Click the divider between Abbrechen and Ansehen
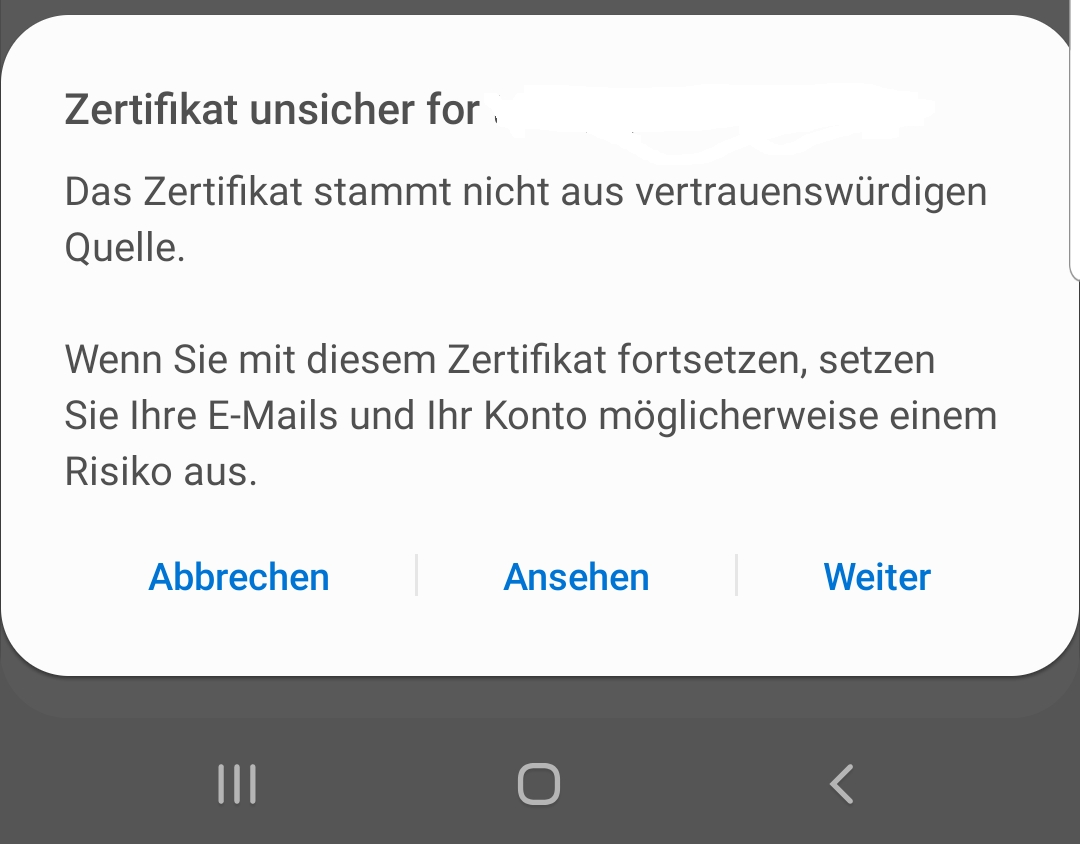This screenshot has height=844, width=1080. coord(416,576)
